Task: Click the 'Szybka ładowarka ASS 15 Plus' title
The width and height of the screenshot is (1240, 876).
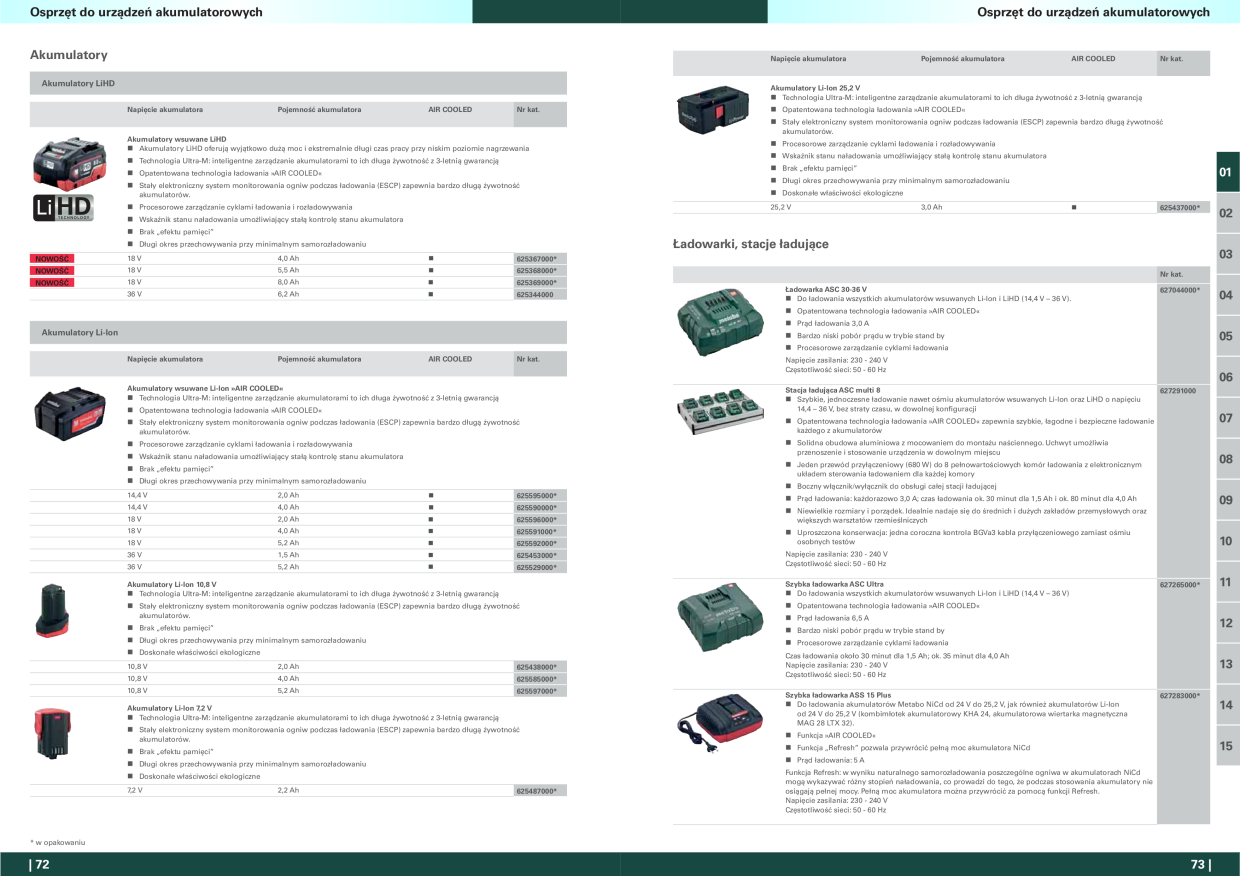Action: point(838,695)
